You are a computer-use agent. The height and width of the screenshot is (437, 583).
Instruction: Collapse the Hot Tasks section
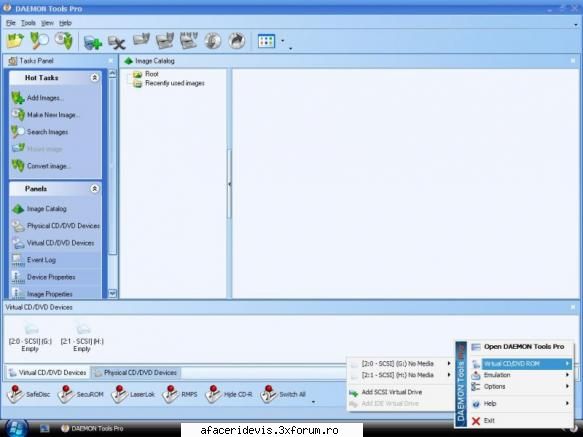(94, 77)
